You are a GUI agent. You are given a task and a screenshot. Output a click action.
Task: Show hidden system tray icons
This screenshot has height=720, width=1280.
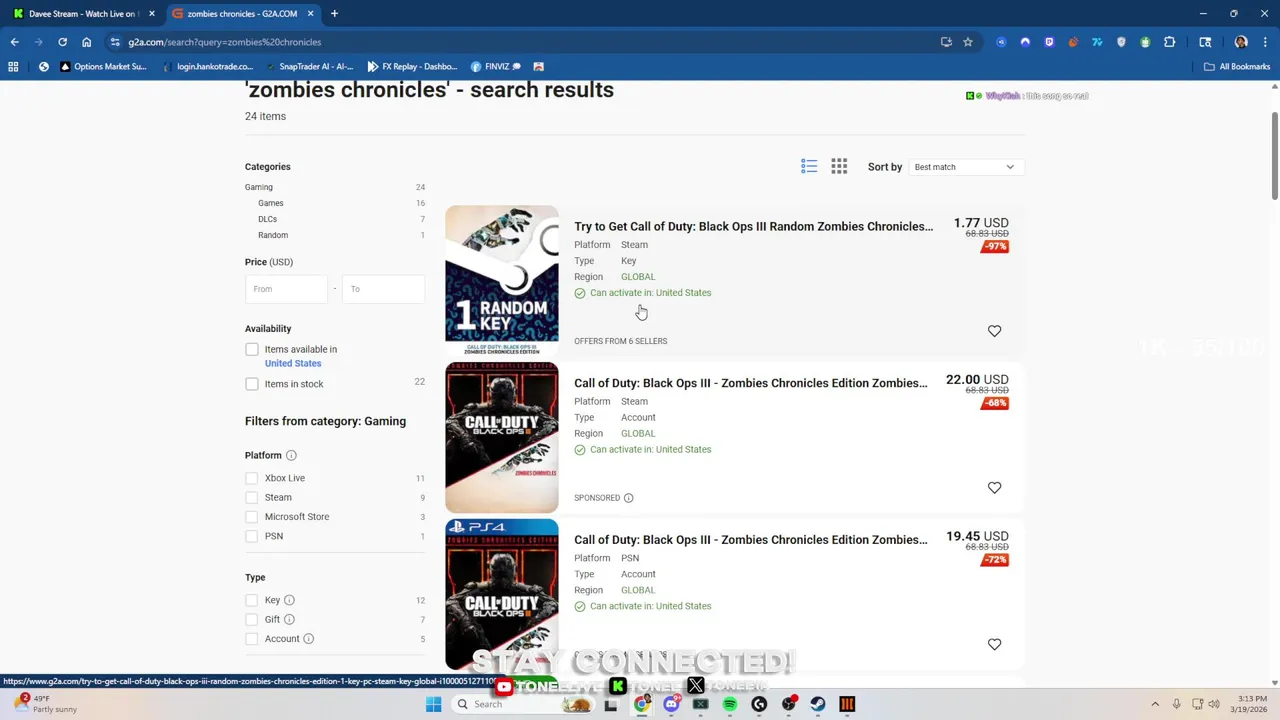[1155, 704]
